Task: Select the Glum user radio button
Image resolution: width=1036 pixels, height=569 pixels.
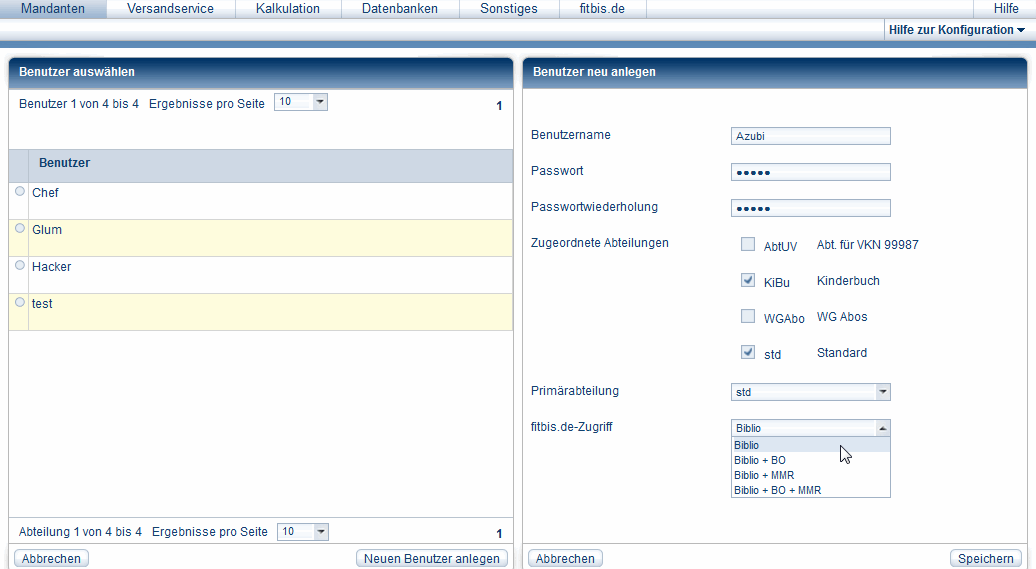Action: point(20,228)
